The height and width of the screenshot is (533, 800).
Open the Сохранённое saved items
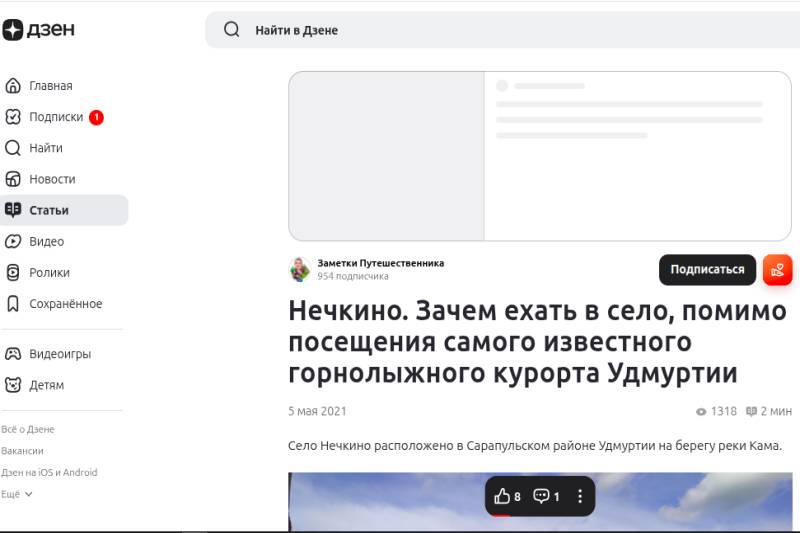click(66, 303)
